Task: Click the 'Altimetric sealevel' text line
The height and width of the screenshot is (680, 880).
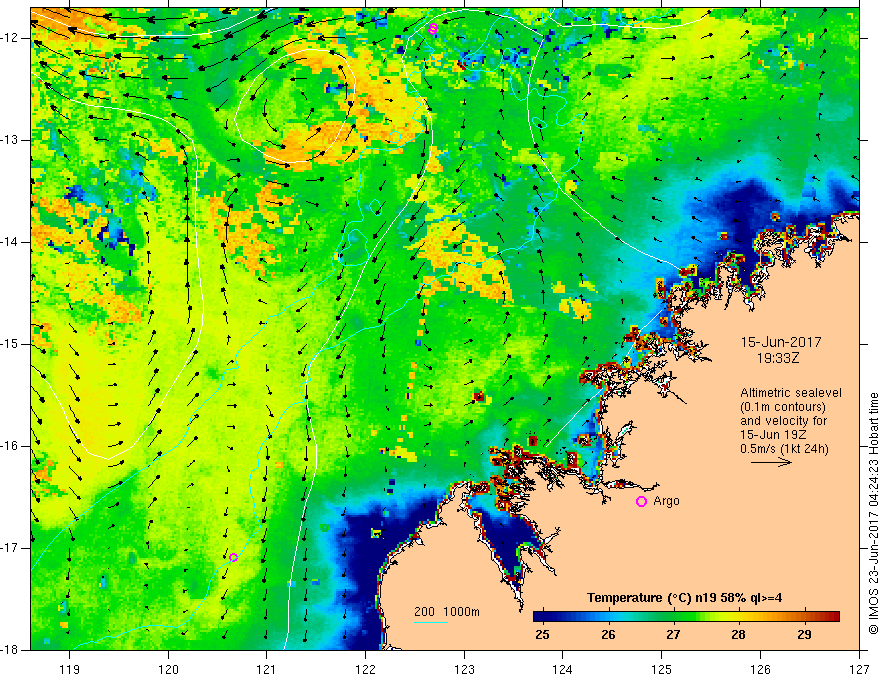Action: tap(791, 393)
